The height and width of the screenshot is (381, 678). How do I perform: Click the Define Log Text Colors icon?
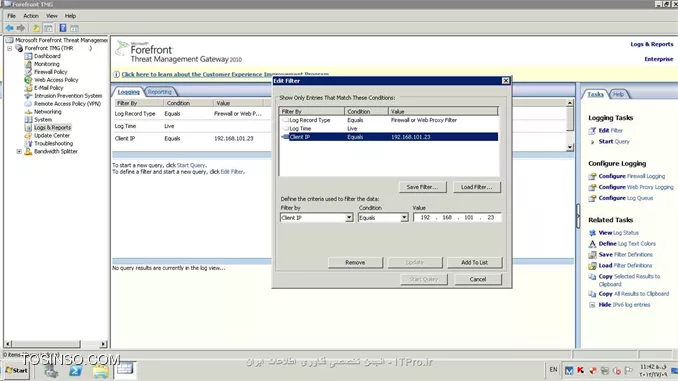point(592,243)
